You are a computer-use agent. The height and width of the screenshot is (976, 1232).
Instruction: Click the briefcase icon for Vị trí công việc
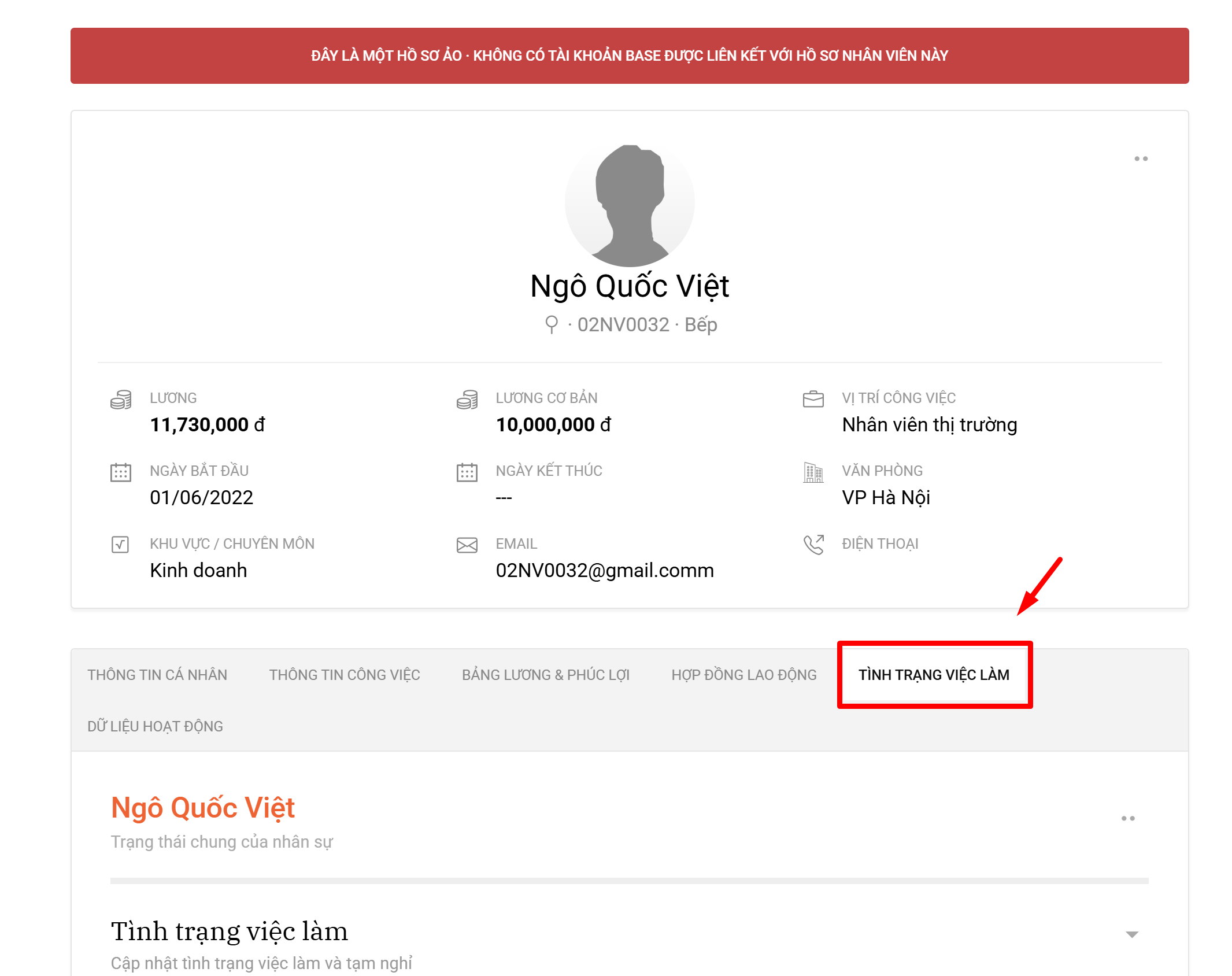click(x=813, y=399)
